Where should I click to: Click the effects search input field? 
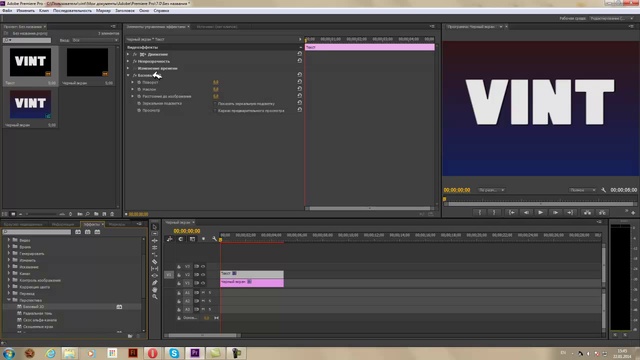tap(37, 232)
